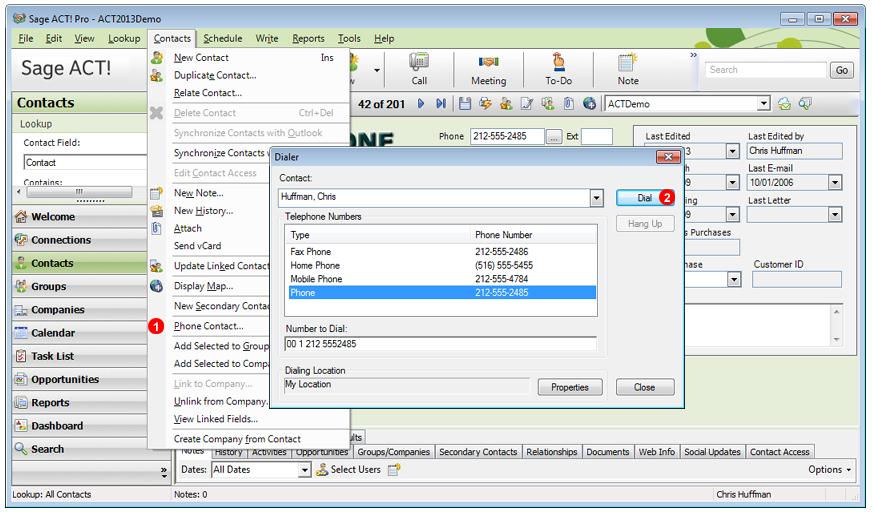Switch to the Secondary Contacts tab
This screenshot has height=516, width=872.
(x=478, y=452)
